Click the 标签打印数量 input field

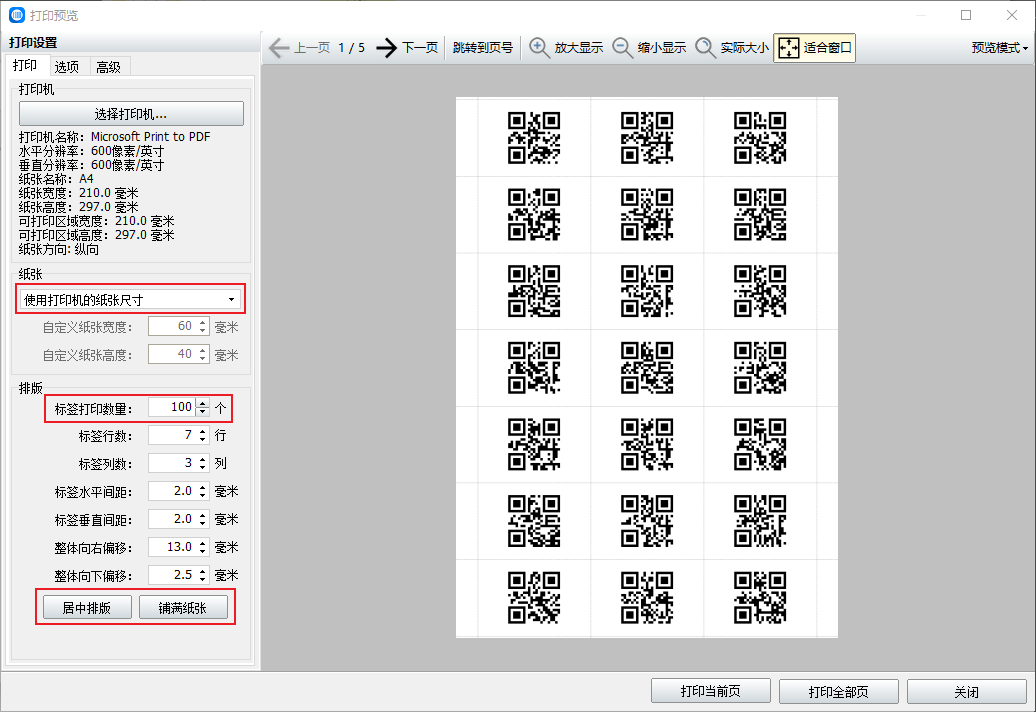[172, 408]
